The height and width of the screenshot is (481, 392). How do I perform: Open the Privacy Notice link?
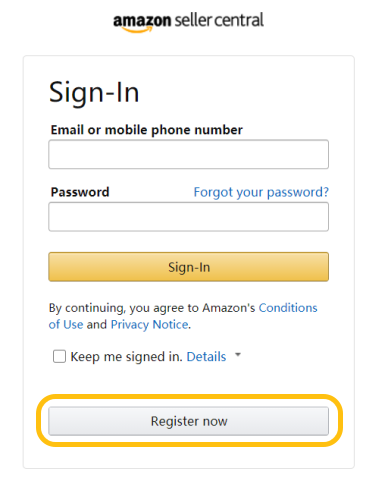coord(150,325)
